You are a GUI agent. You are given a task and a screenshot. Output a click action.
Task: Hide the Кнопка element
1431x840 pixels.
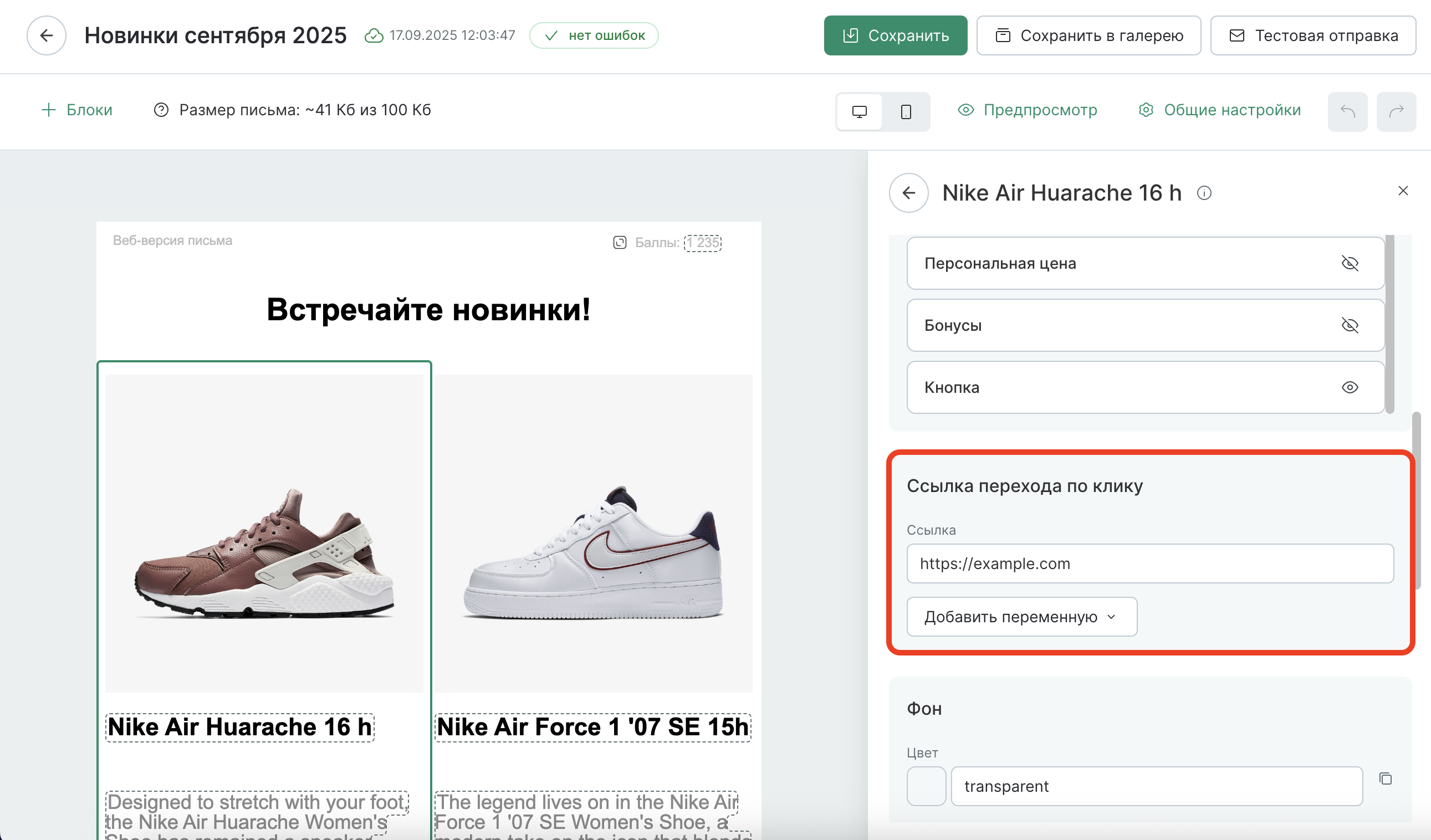pyautogui.click(x=1349, y=387)
